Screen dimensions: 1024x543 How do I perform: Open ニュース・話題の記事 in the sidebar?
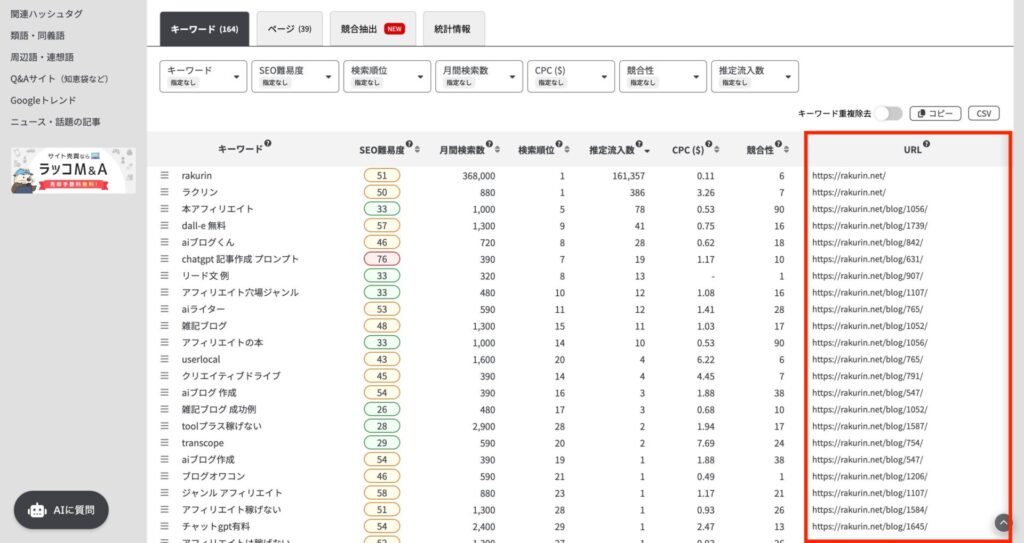56,122
